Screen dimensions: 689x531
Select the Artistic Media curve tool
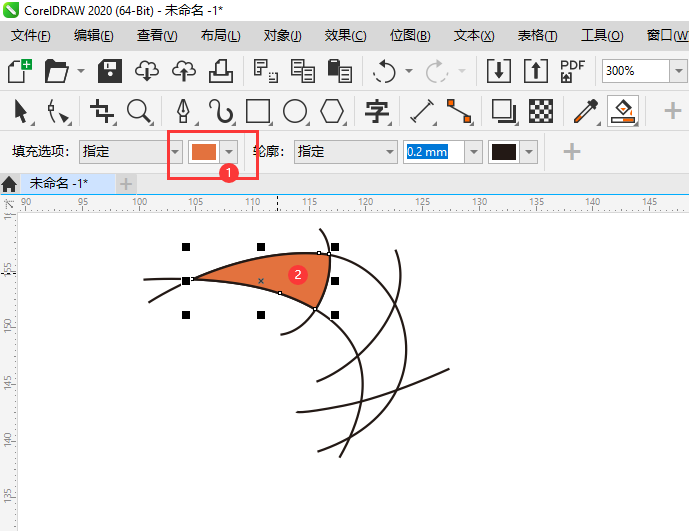221,111
